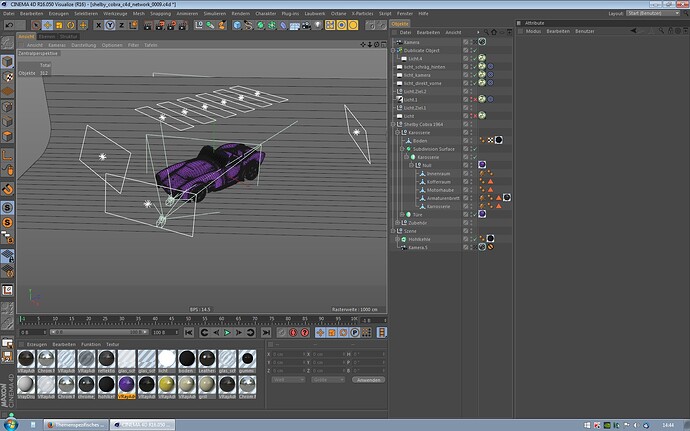Add a Light object from toolbar

[317, 25]
